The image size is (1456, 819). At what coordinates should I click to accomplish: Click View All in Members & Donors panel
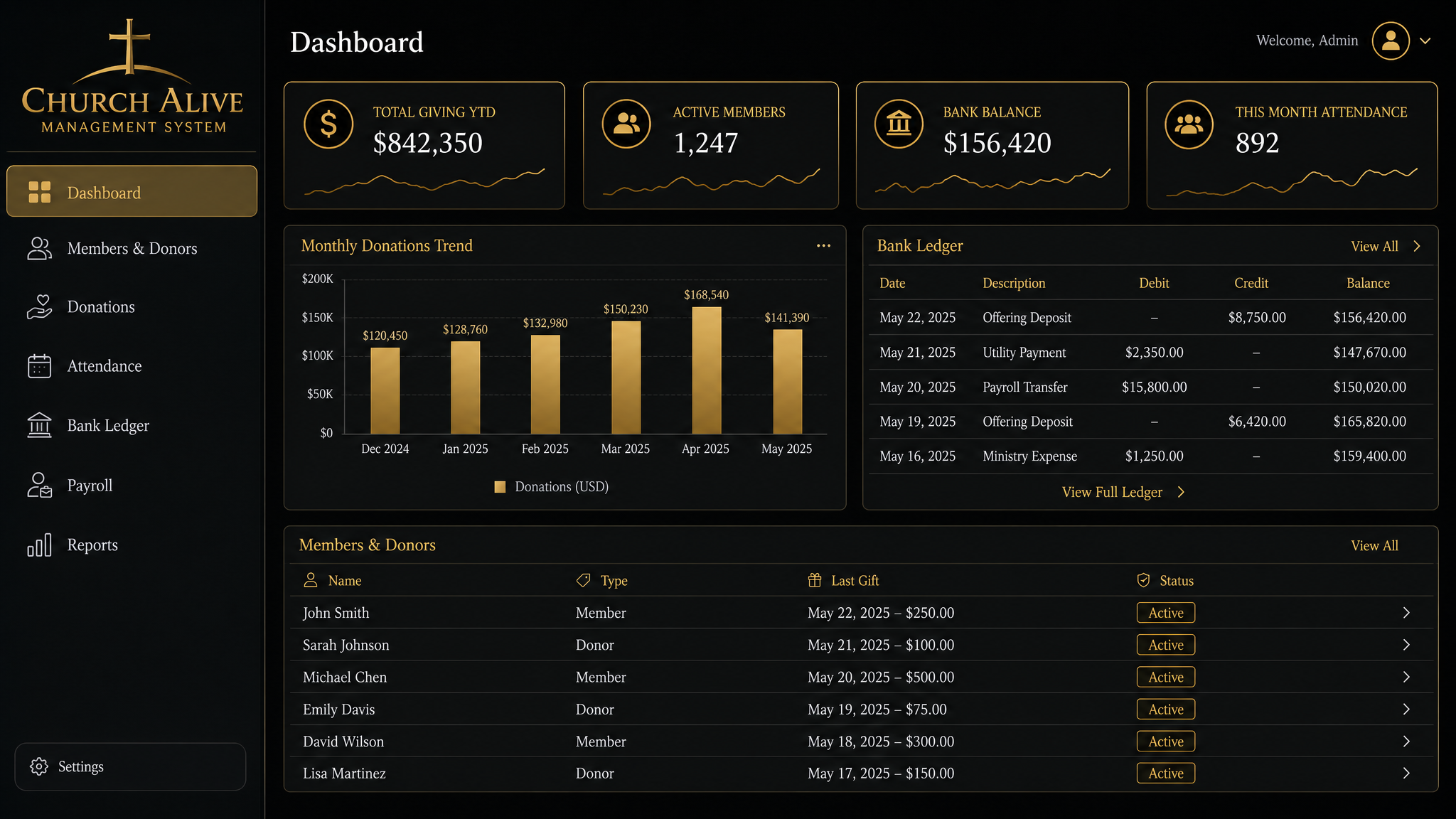pyautogui.click(x=1374, y=545)
